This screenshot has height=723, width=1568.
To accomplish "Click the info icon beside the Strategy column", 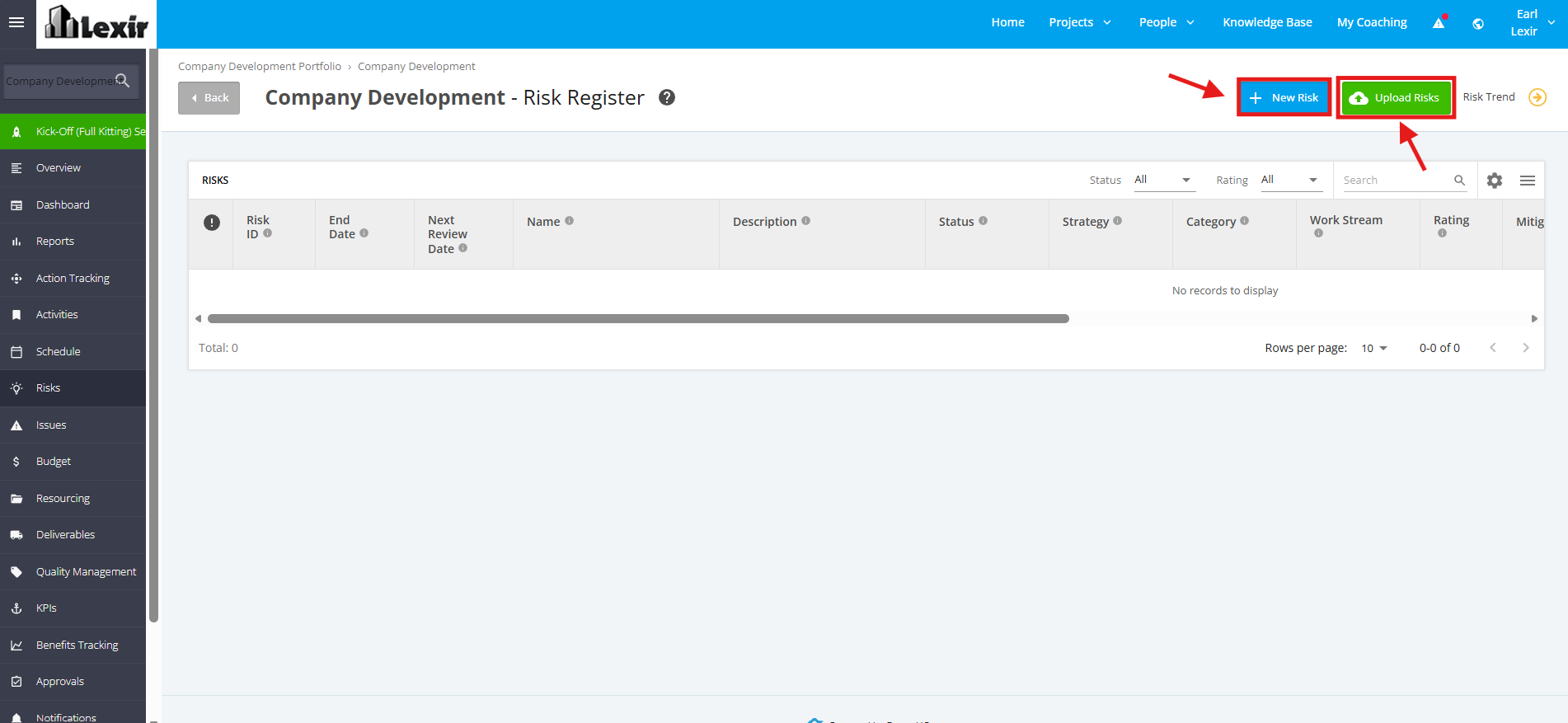I will [x=1117, y=221].
